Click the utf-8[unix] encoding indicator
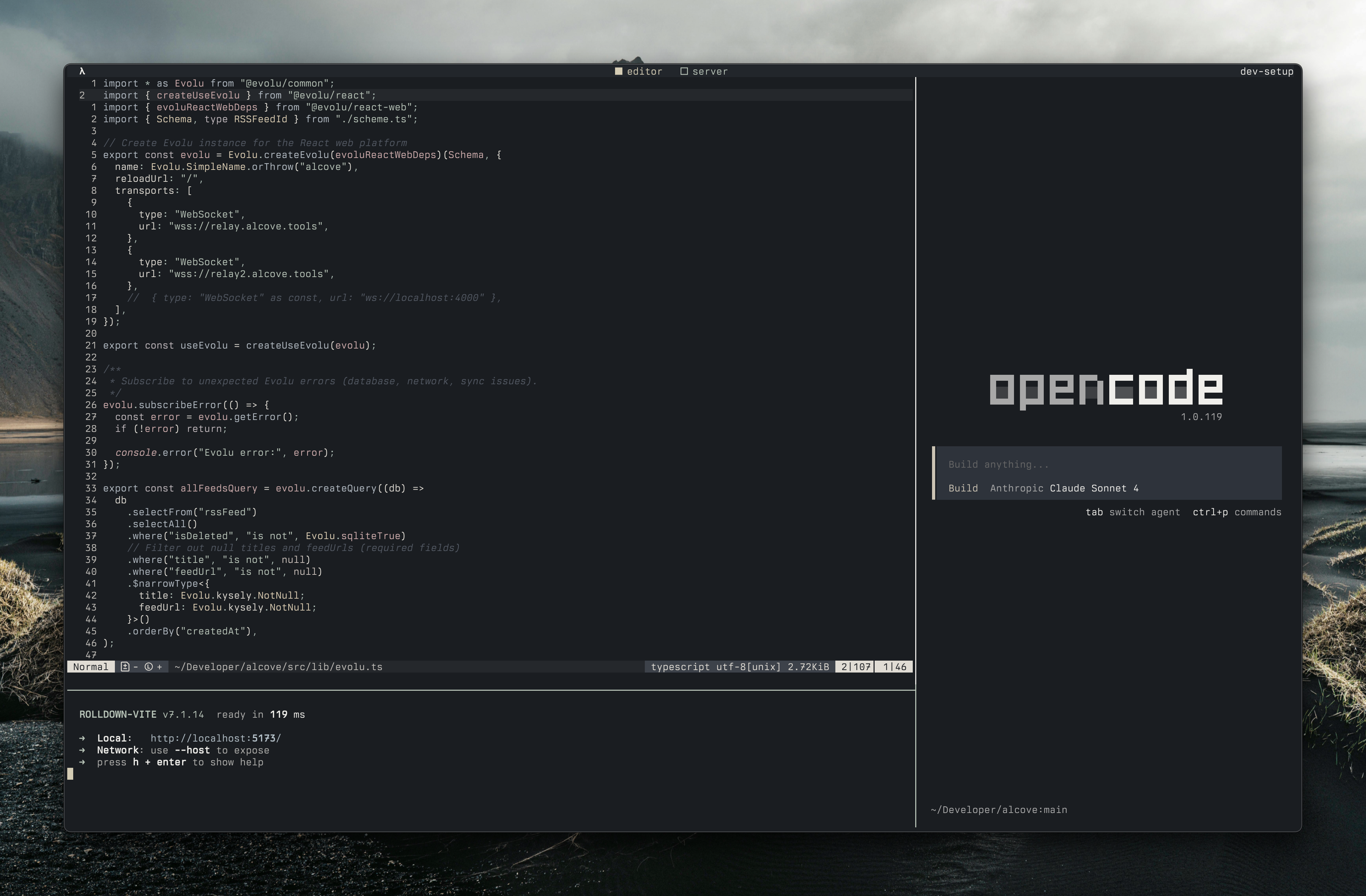Viewport: 1366px width, 896px height. [748, 667]
